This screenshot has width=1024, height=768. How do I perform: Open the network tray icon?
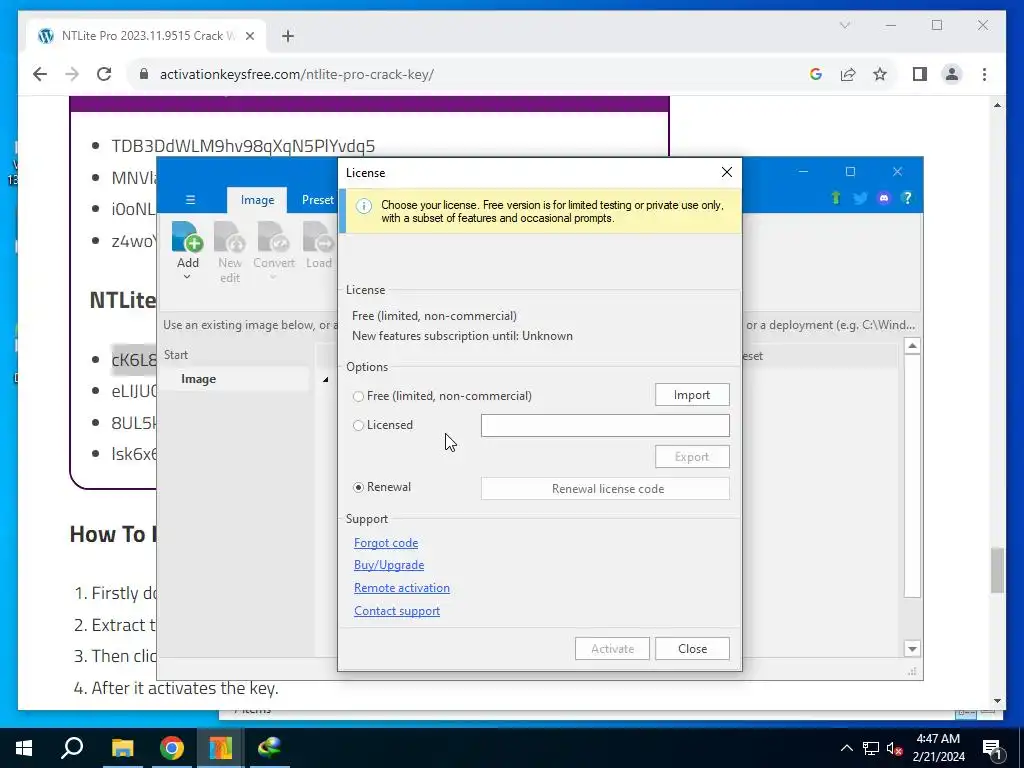coord(871,748)
